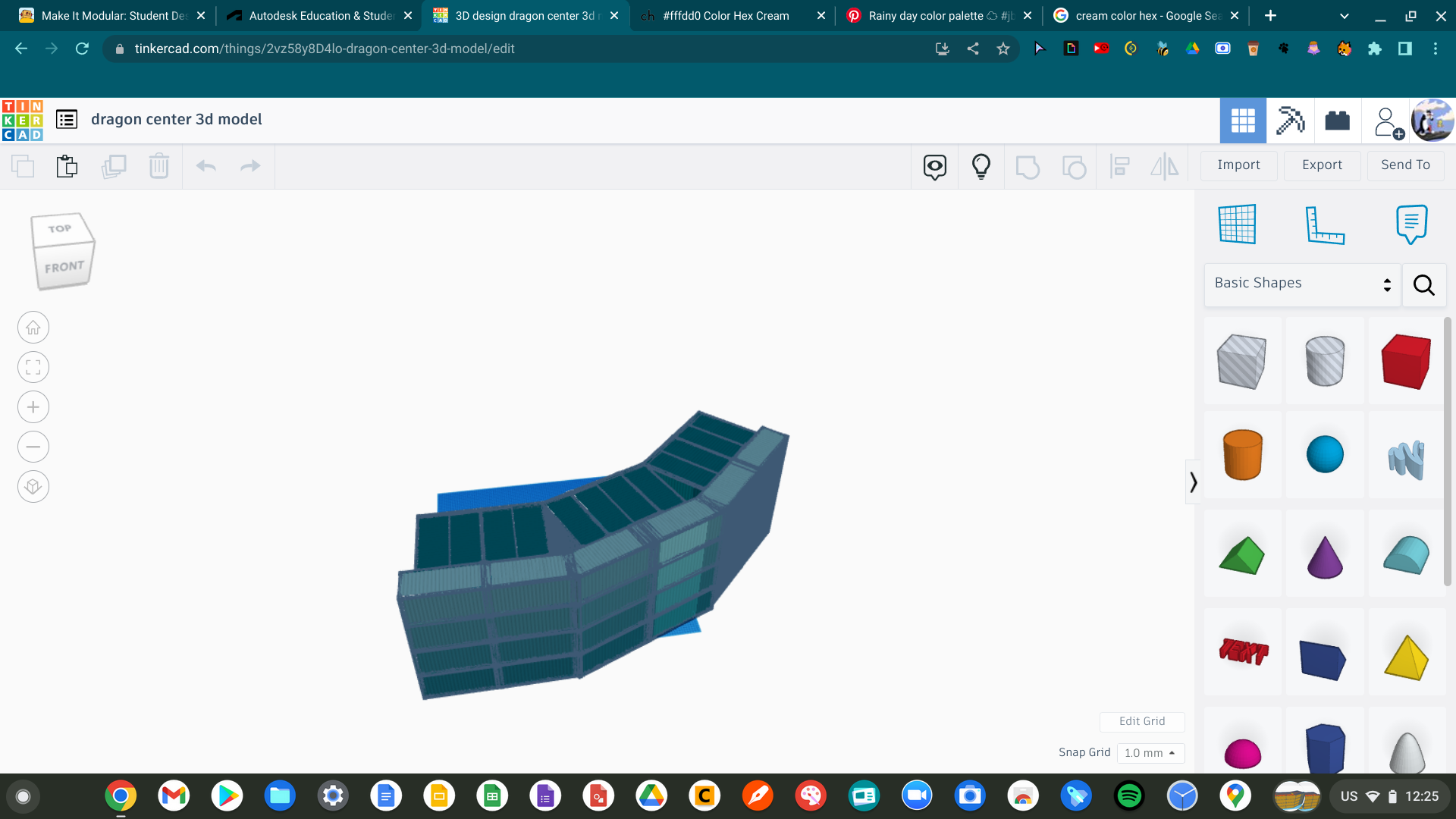Open the Import menu option
This screenshot has height=819, width=1456.
pos(1237,164)
